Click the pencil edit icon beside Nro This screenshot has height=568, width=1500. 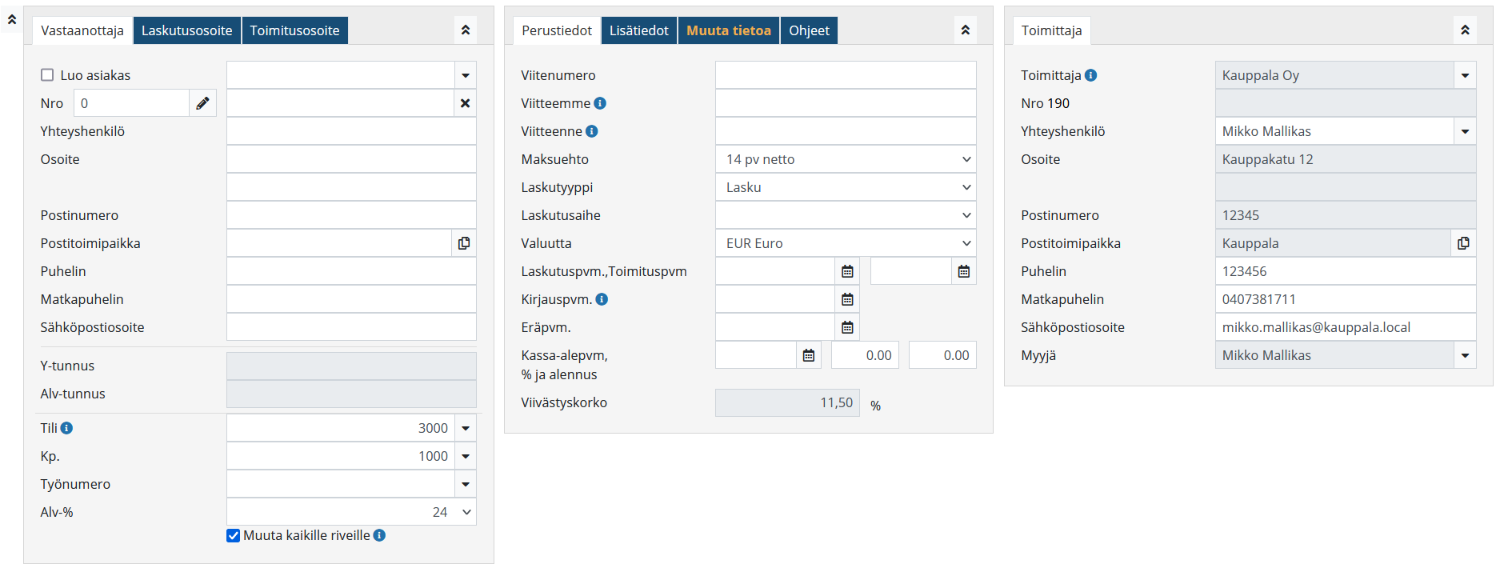click(x=203, y=103)
